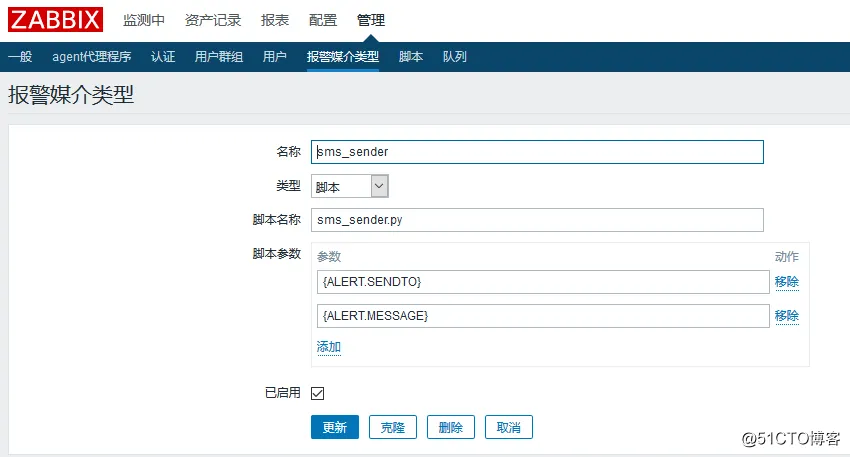This screenshot has width=850, height=457.
Task: Toggle the 已启用 checkbox
Action: (x=318, y=393)
